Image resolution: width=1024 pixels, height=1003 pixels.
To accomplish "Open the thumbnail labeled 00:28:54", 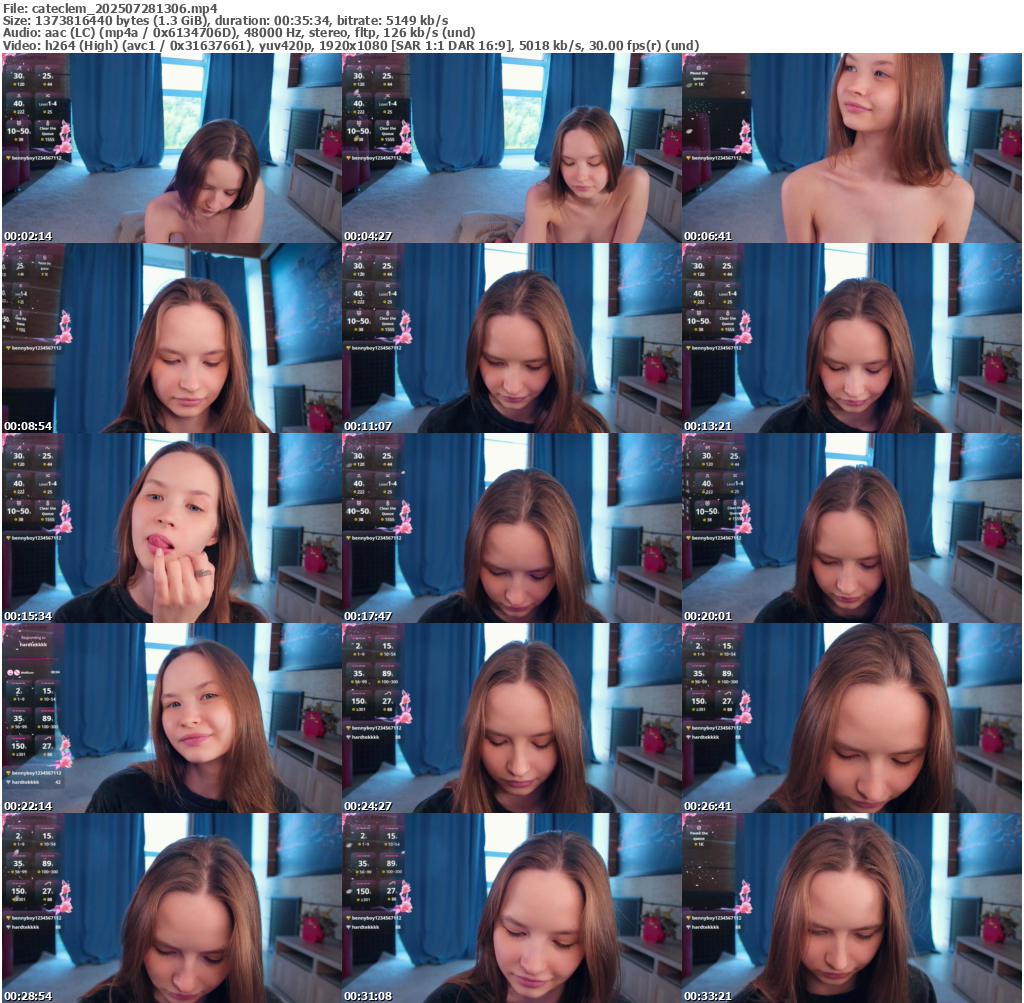I will tap(171, 908).
